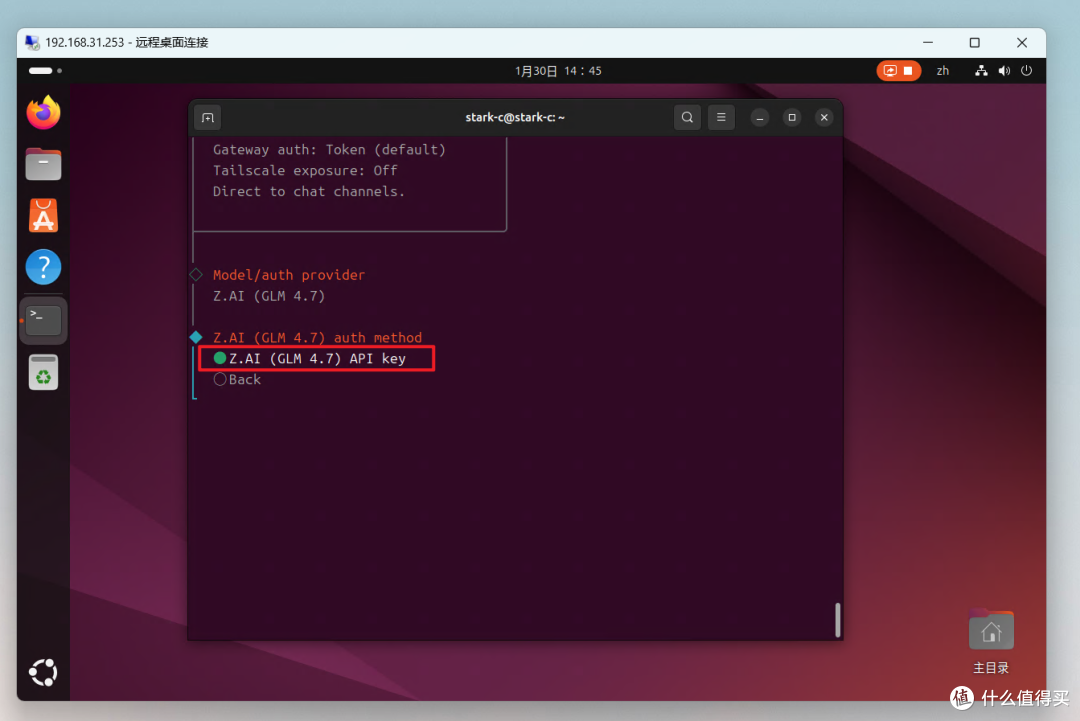Open the clock showing 1月30日 14:45
Image resolution: width=1080 pixels, height=721 pixels.
coord(558,71)
